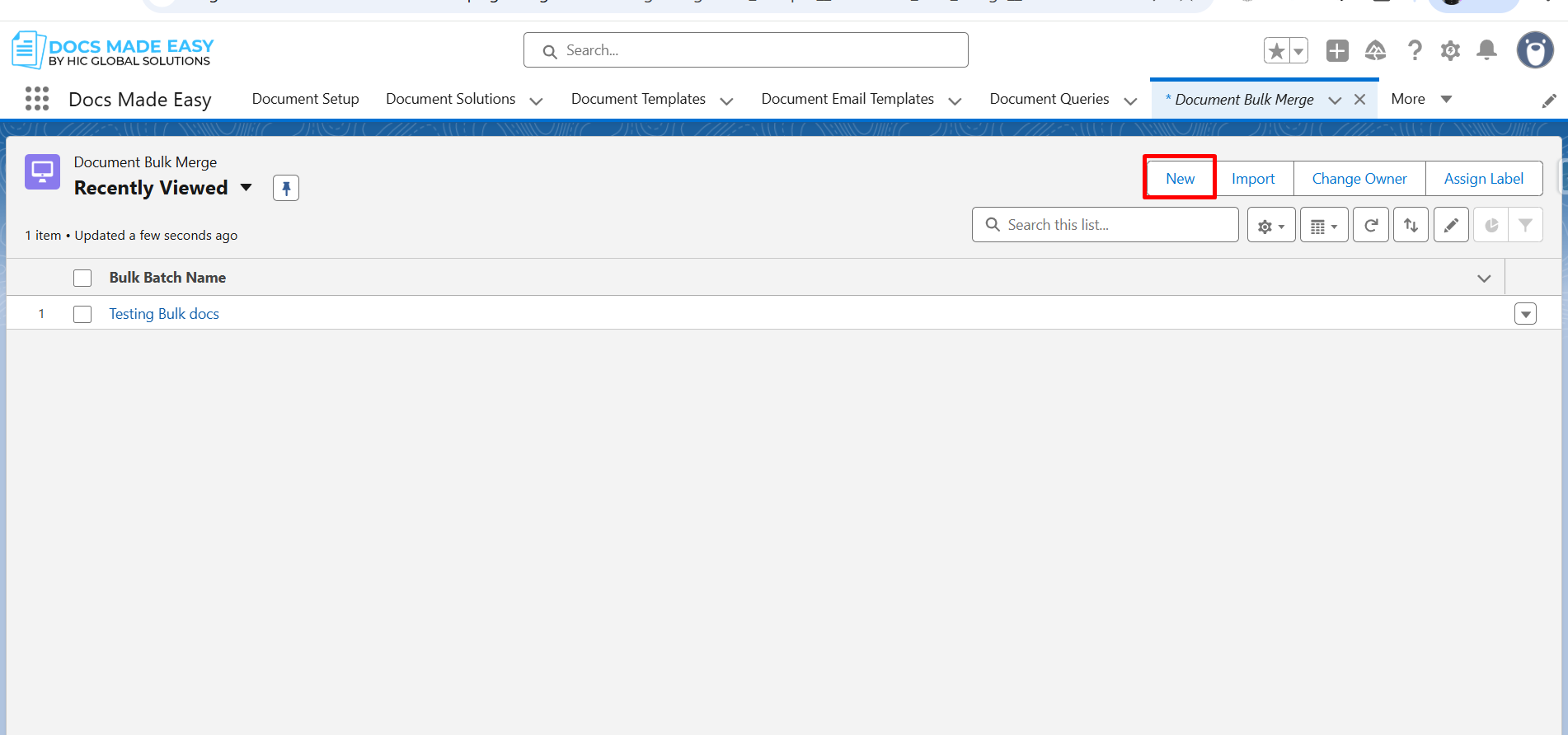Screen dimensions: 1568x735
Task: Click the Help question mark icon
Action: [1415, 50]
